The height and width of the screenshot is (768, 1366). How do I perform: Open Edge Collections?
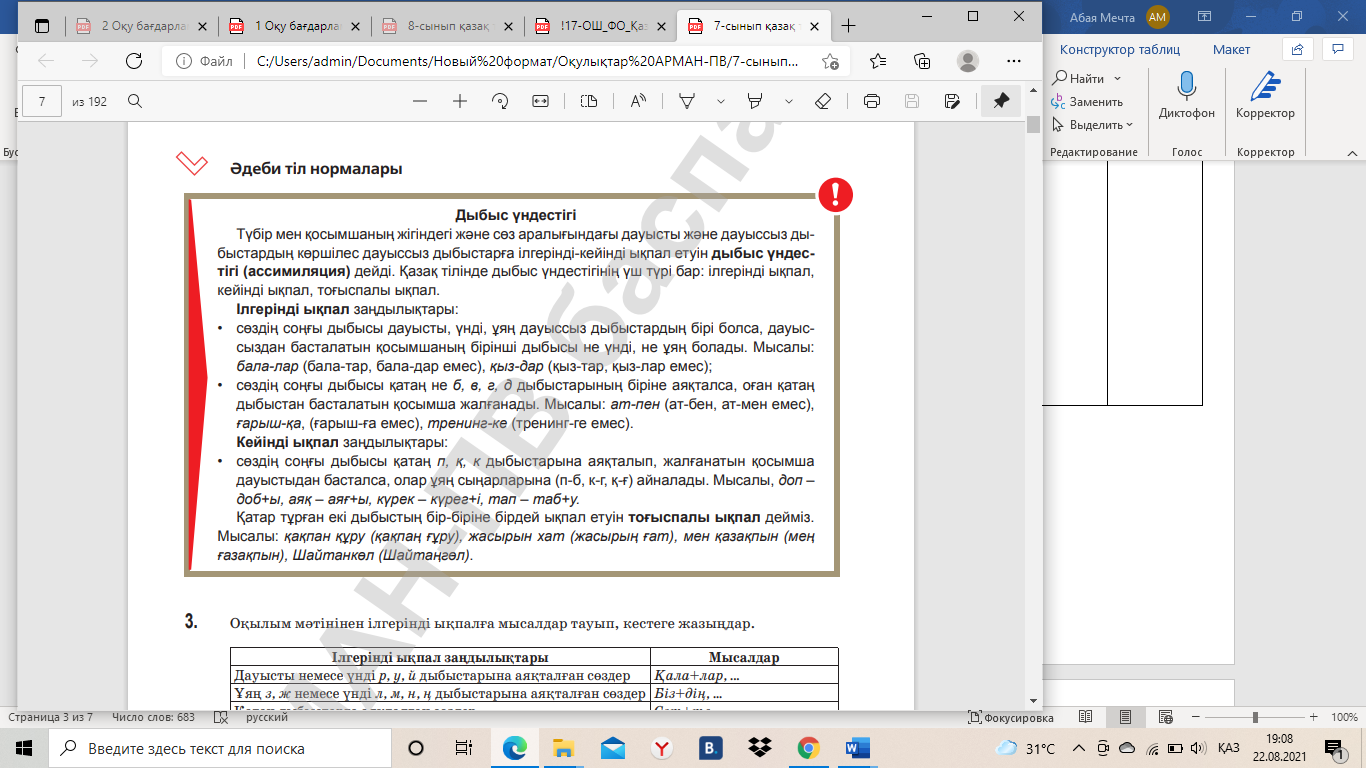click(x=923, y=61)
